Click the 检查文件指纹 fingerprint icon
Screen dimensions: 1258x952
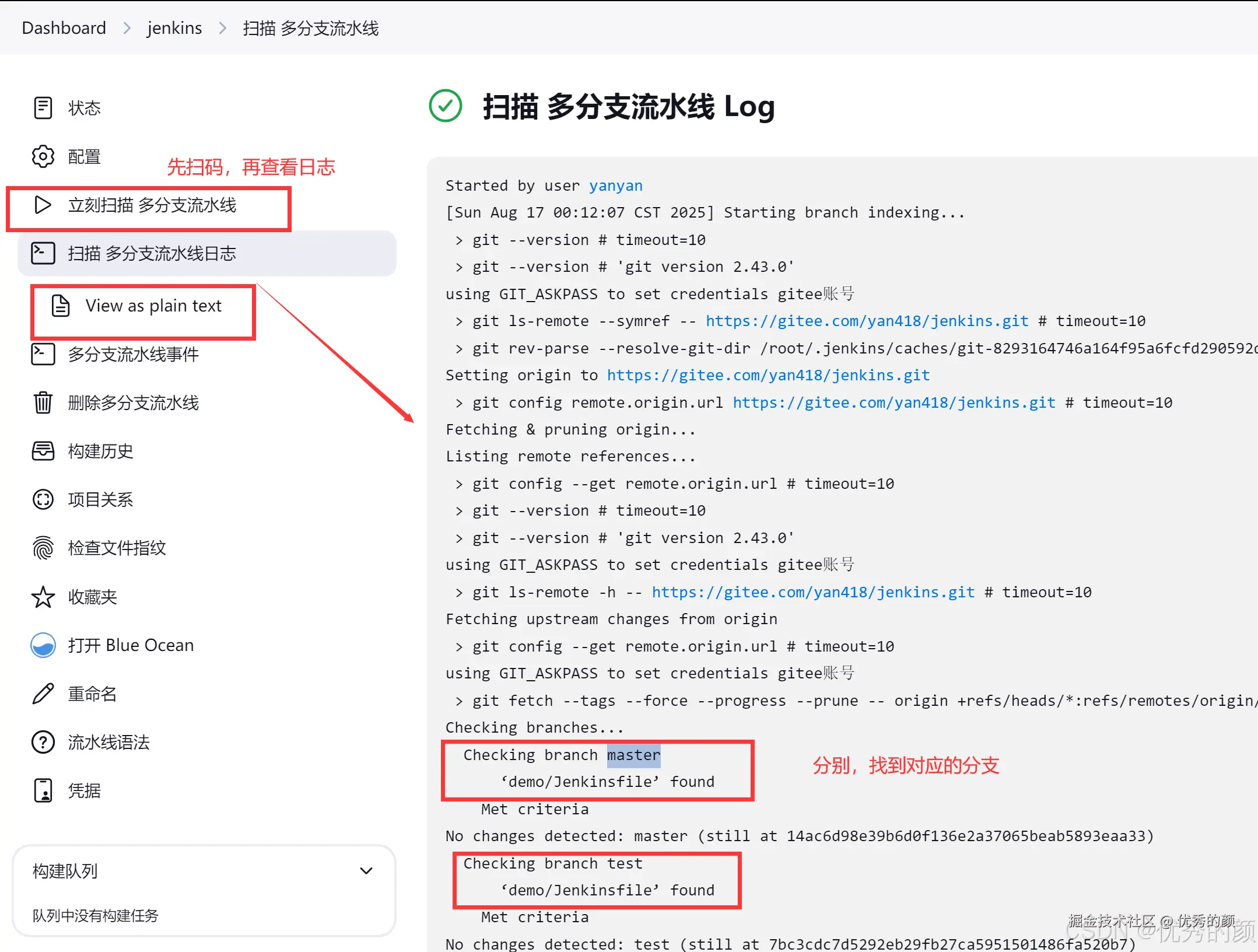(43, 548)
